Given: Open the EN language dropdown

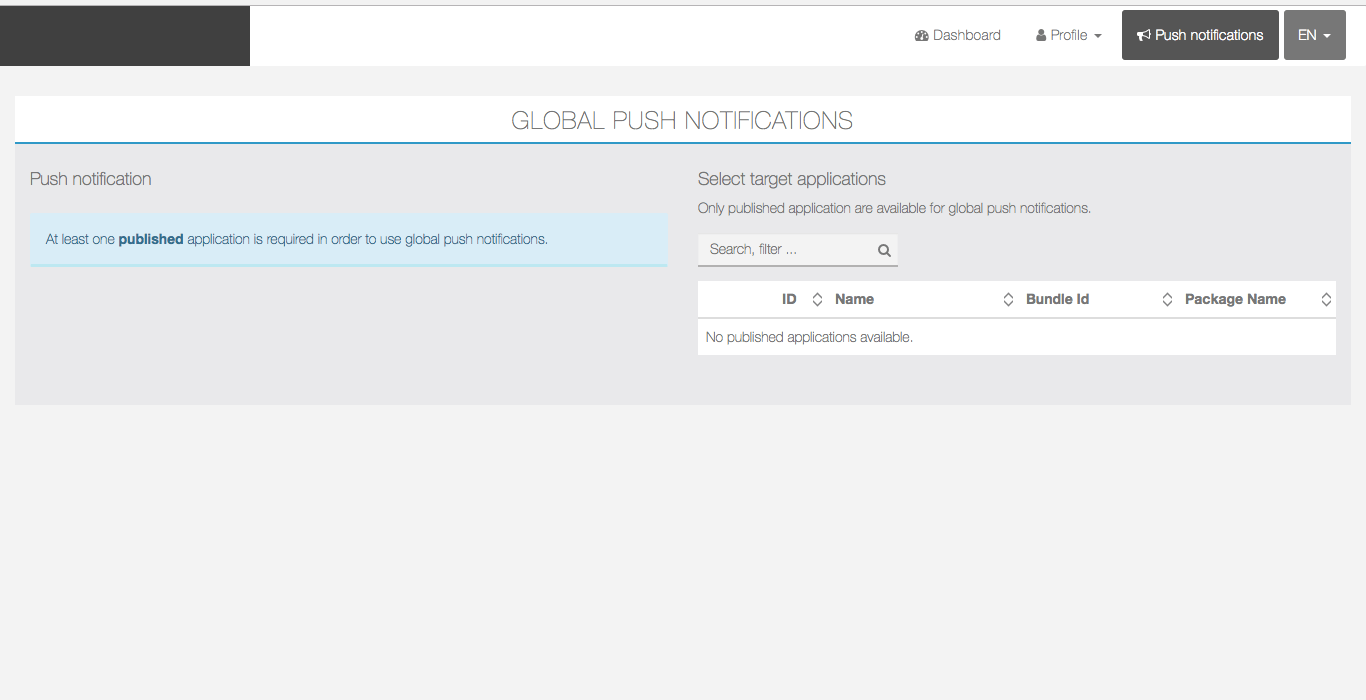Looking at the screenshot, I should (x=1314, y=35).
